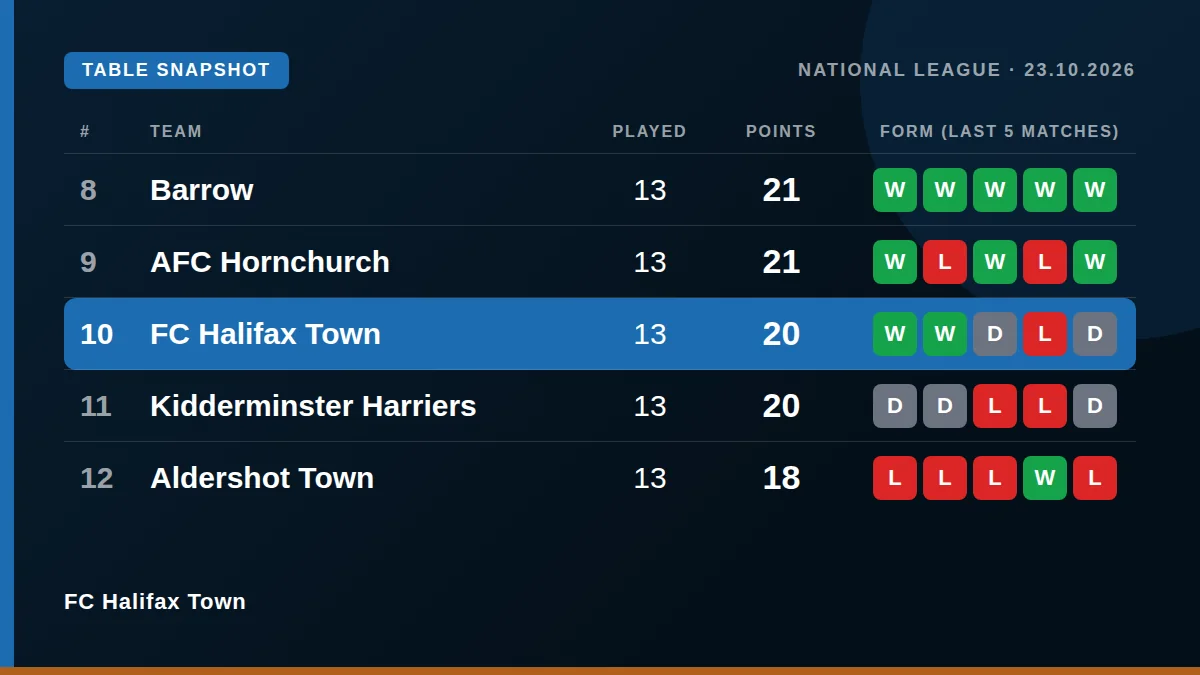This screenshot has height=675, width=1200.
Task: Click the NATIONAL LEAGUE · 23.10.2026 header text
Action: click(x=966, y=70)
